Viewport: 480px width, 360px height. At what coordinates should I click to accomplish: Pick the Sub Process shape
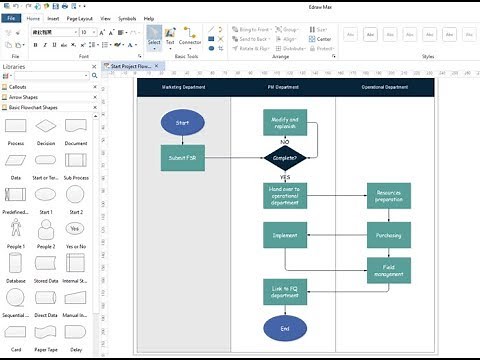tap(76, 160)
